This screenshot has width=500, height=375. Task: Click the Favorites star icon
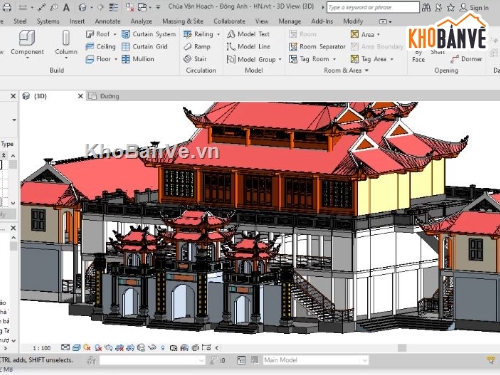coord(451,7)
